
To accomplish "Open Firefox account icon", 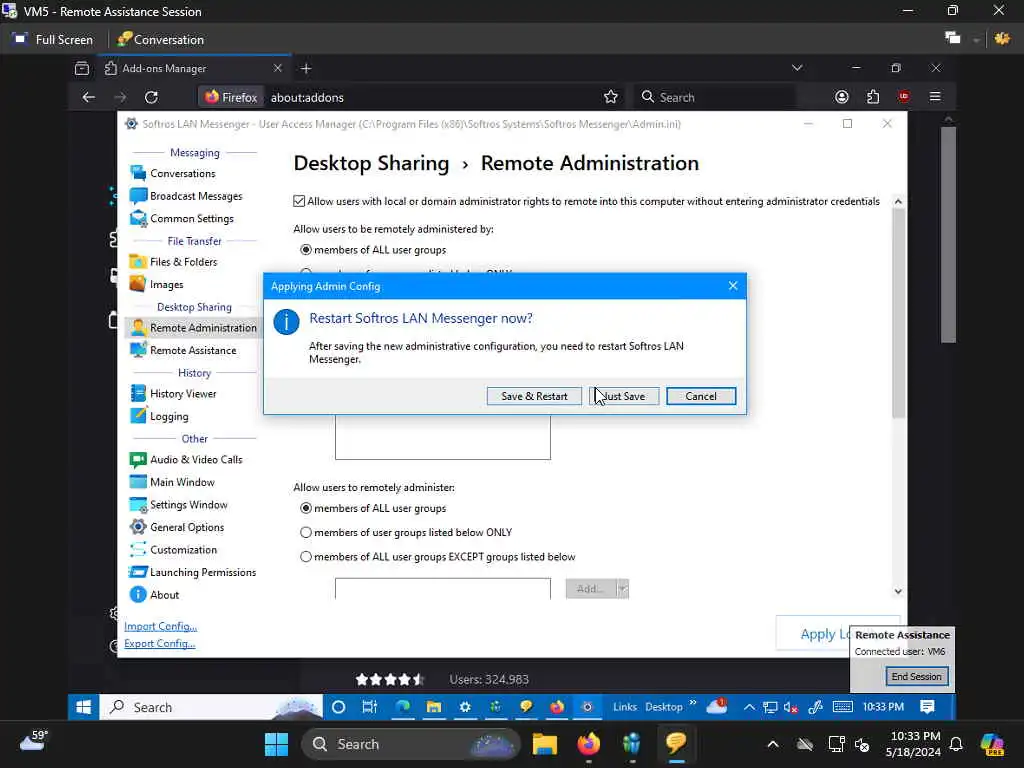I will pos(842,97).
